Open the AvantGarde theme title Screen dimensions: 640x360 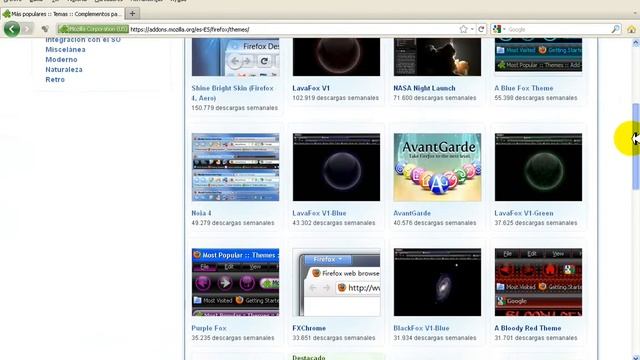(x=412, y=213)
